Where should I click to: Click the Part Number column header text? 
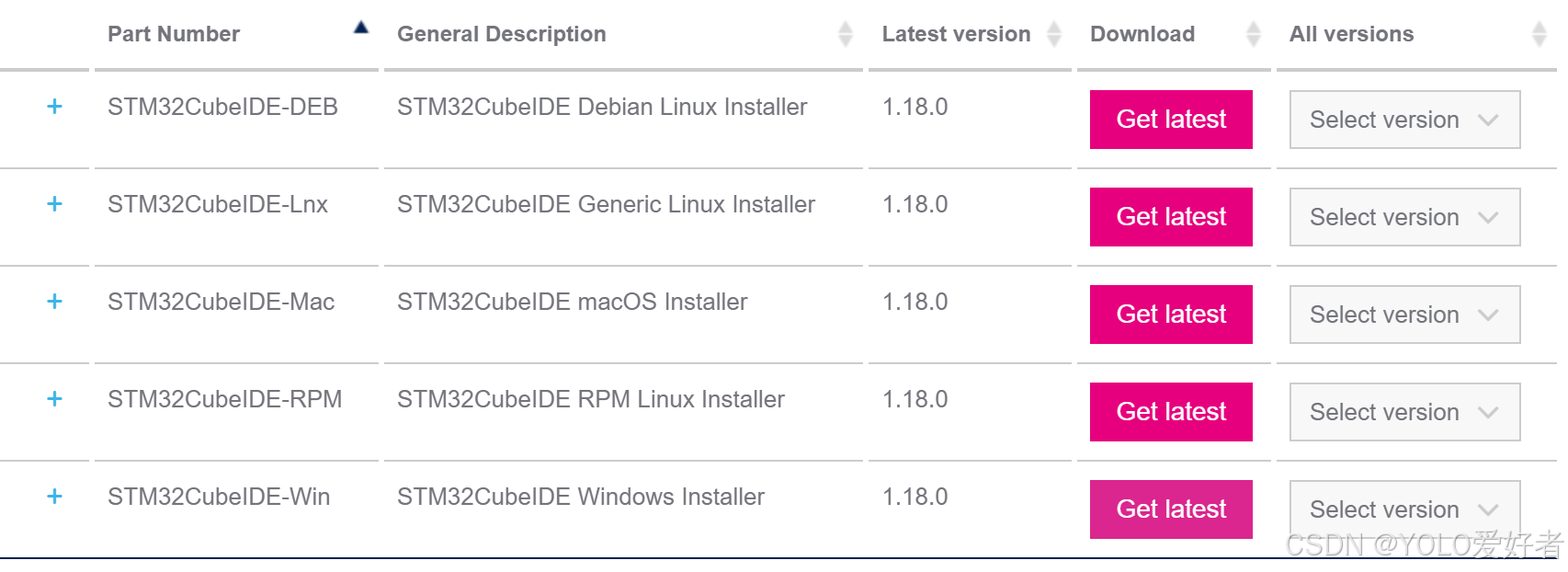tap(174, 34)
